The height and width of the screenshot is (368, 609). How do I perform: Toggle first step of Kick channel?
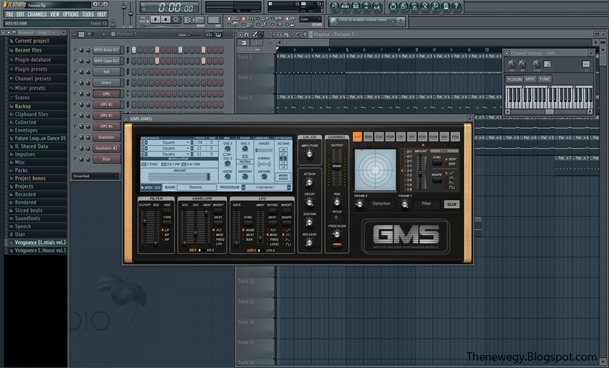pos(134,50)
